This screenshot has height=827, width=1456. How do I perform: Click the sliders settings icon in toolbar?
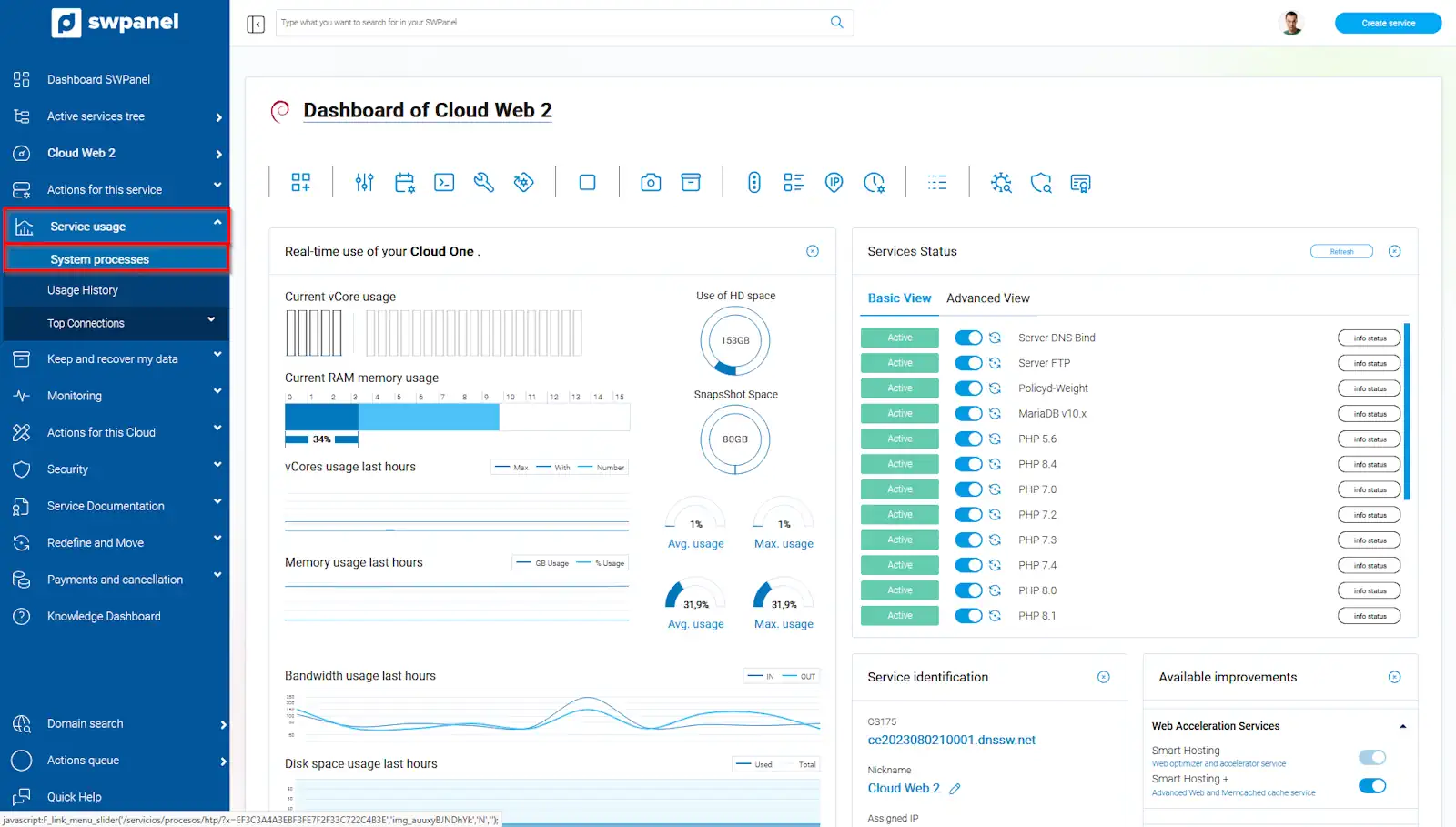pos(364,183)
